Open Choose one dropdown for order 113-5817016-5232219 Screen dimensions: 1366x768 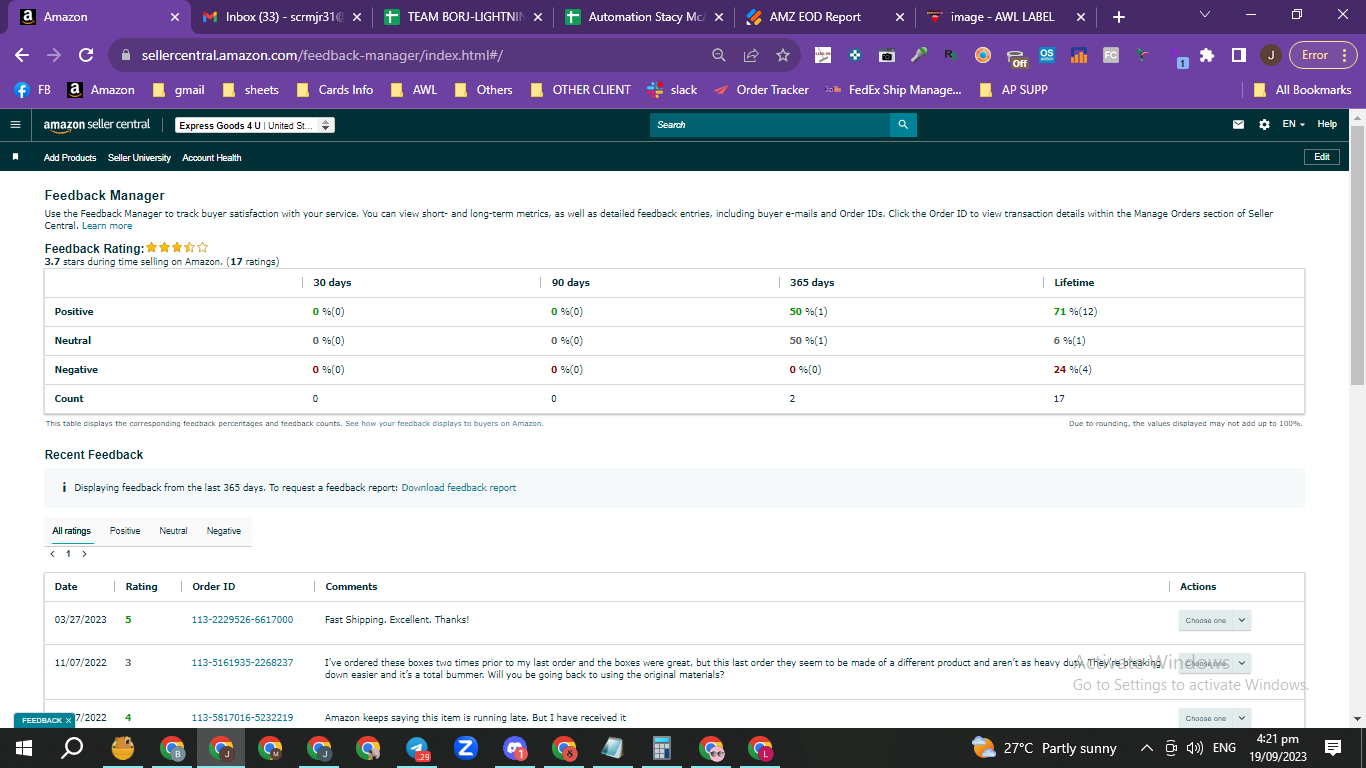[1214, 718]
